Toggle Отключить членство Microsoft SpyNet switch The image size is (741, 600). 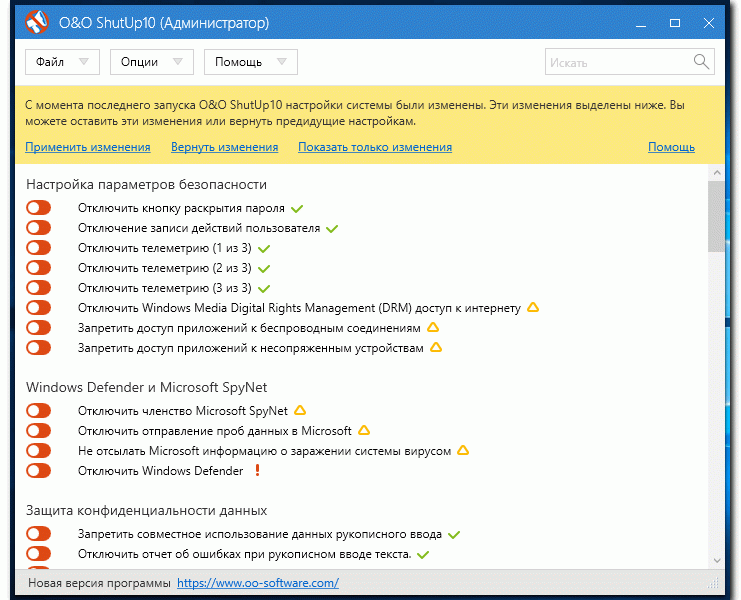click(x=39, y=411)
